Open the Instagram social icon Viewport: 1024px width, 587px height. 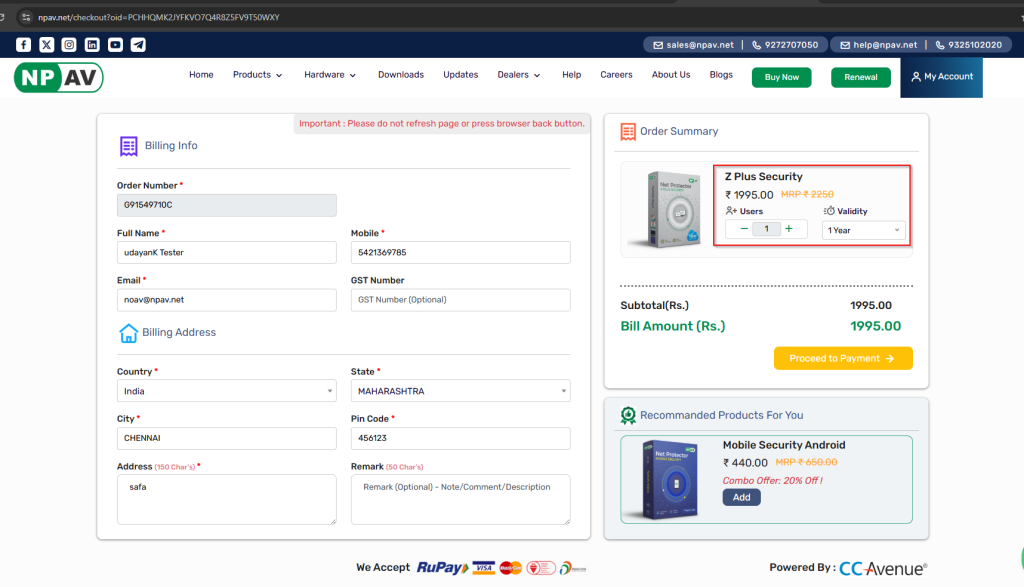[69, 45]
